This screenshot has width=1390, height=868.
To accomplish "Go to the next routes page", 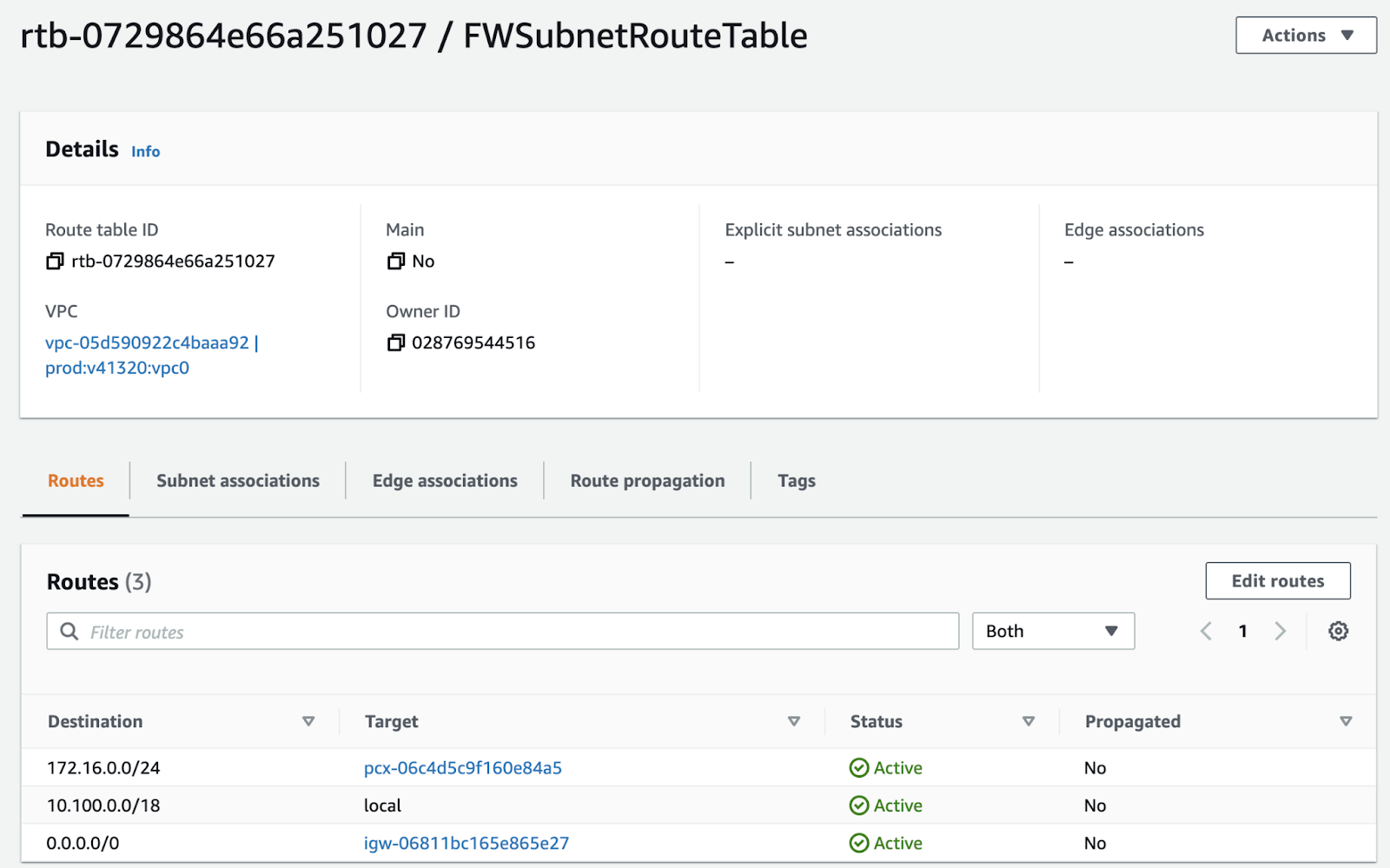I will click(x=1280, y=632).
